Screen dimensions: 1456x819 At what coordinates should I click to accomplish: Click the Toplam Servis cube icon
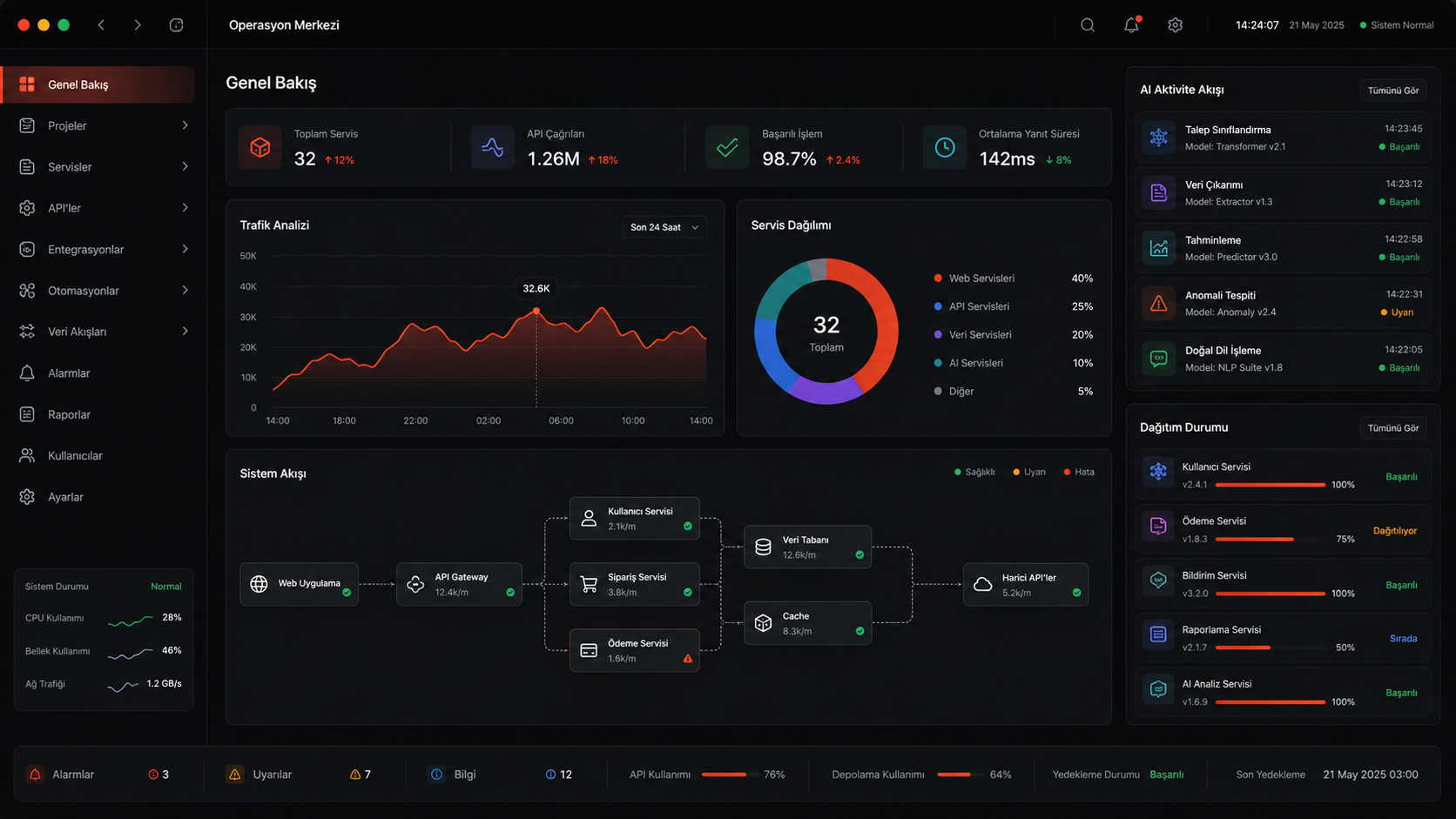[x=260, y=147]
